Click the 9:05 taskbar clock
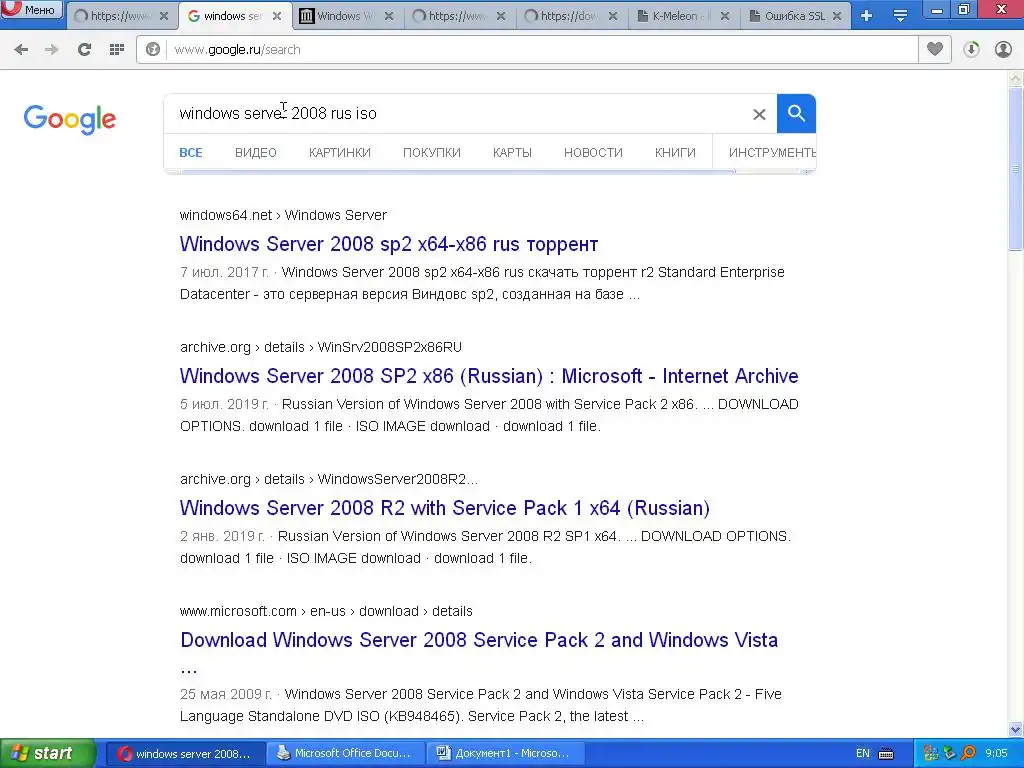Viewport: 1024px width, 768px height. tap(996, 754)
